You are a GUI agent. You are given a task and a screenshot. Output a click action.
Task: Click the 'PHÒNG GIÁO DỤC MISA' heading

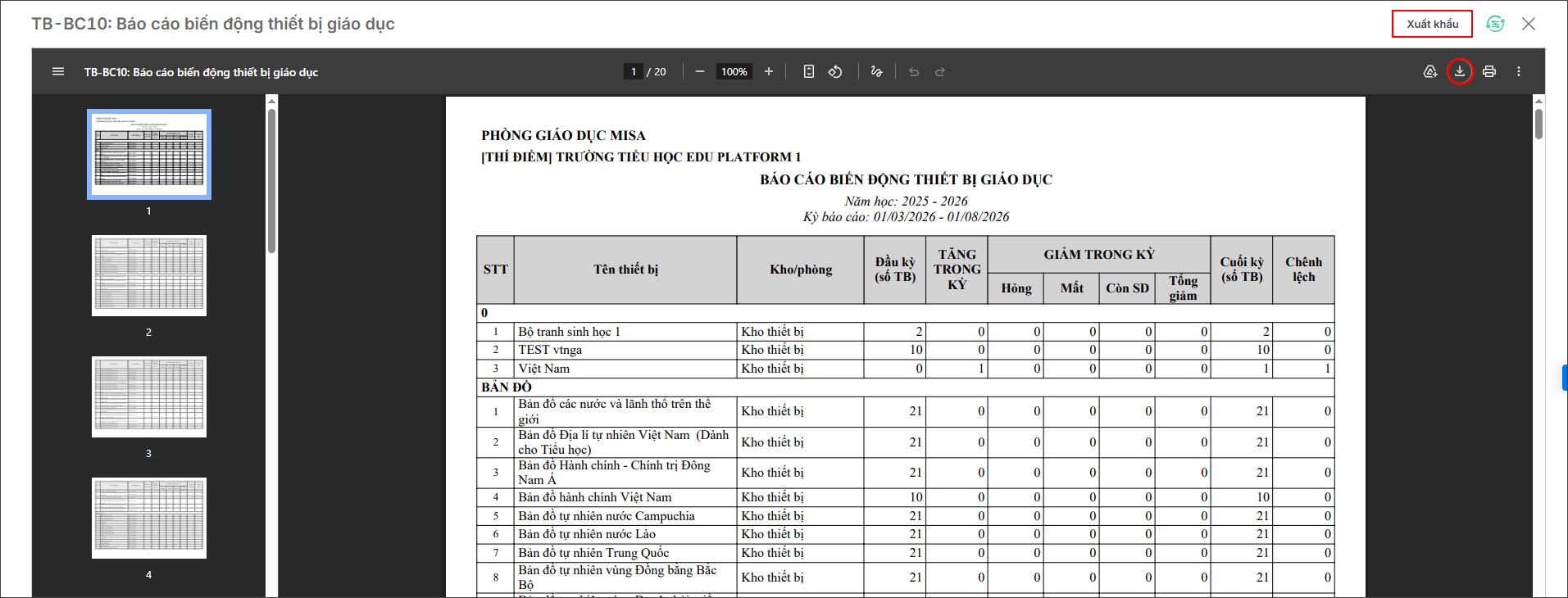point(563,136)
